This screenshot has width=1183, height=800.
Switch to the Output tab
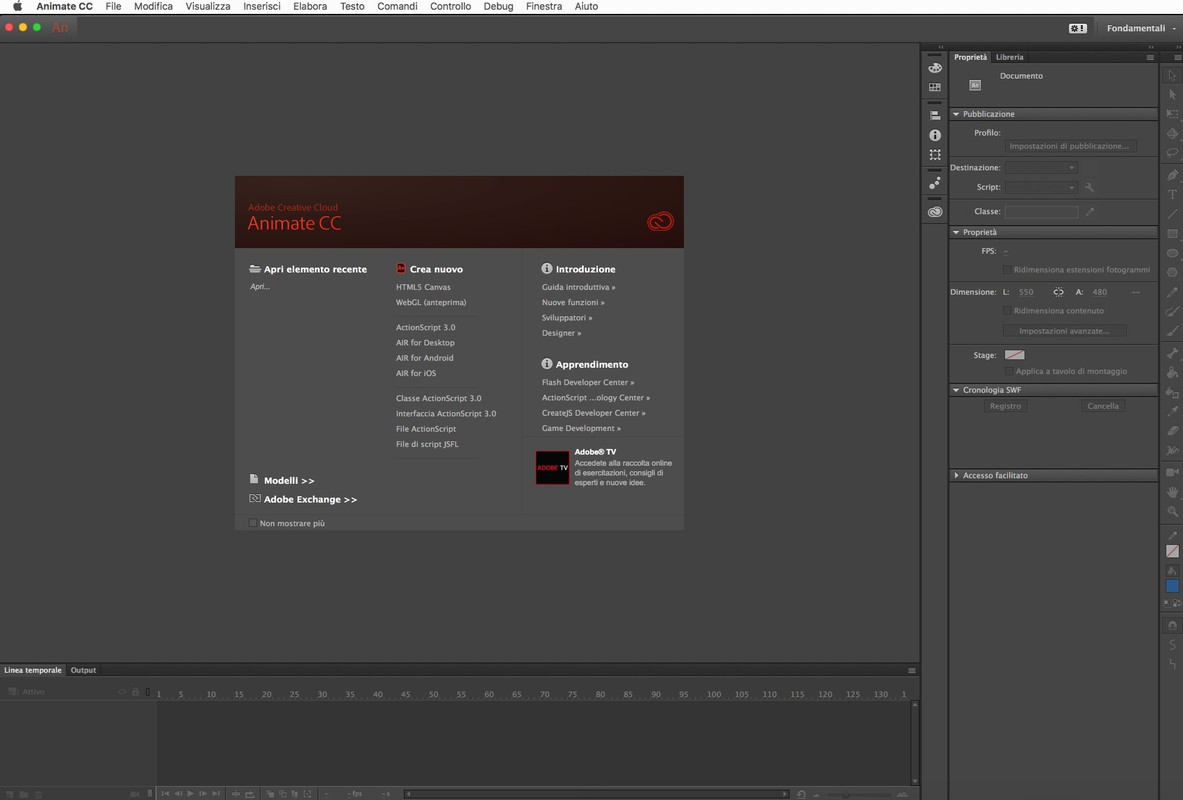83,670
